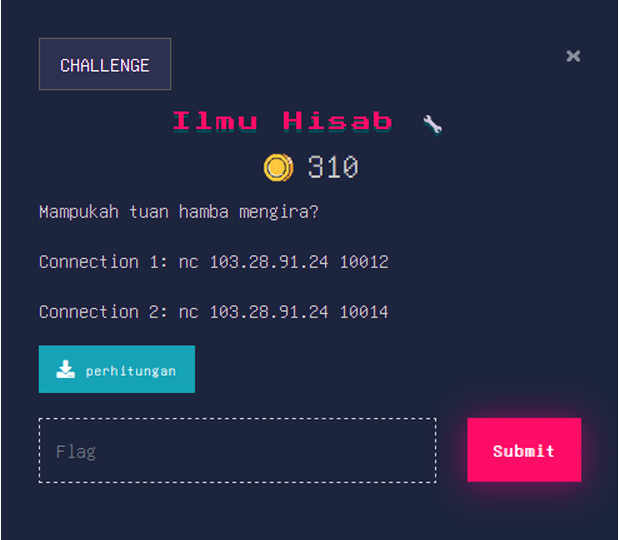Close the challenge dialog with the X
The width and height of the screenshot is (619, 540).
click(573, 56)
